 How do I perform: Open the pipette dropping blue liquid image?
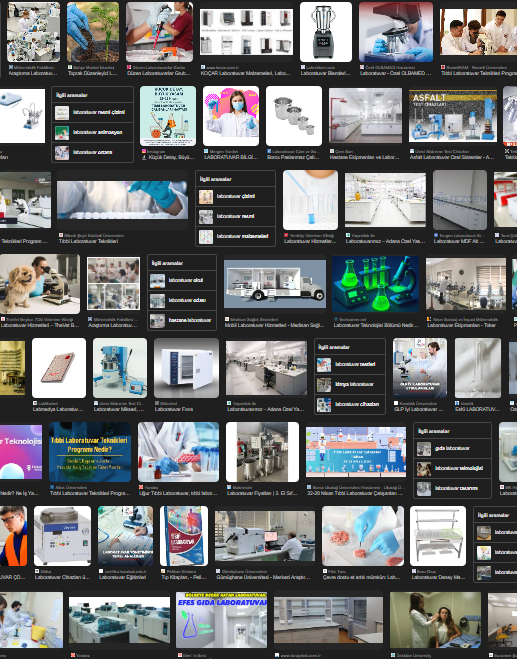coord(310,200)
